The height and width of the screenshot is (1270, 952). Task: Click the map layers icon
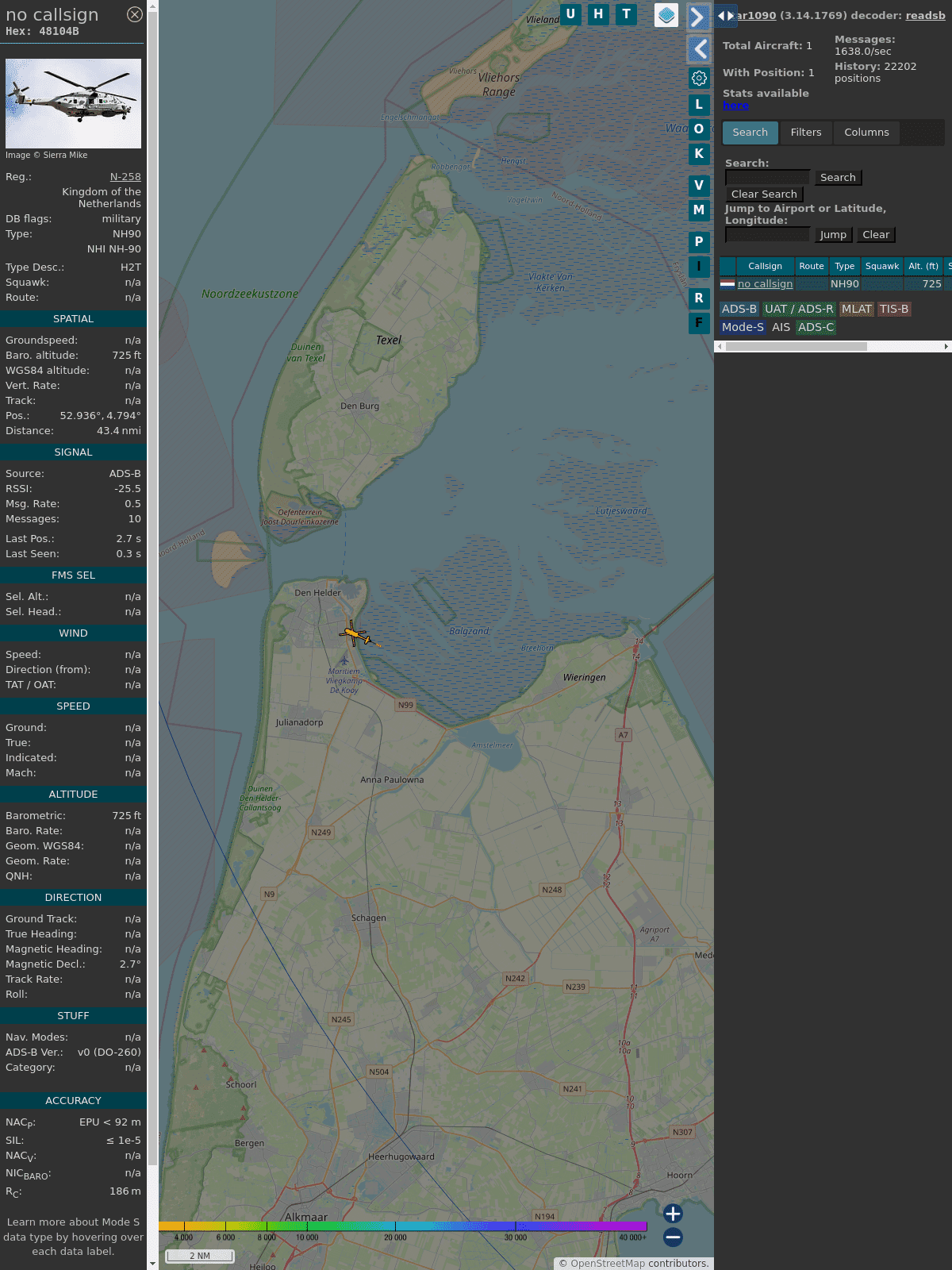click(666, 15)
